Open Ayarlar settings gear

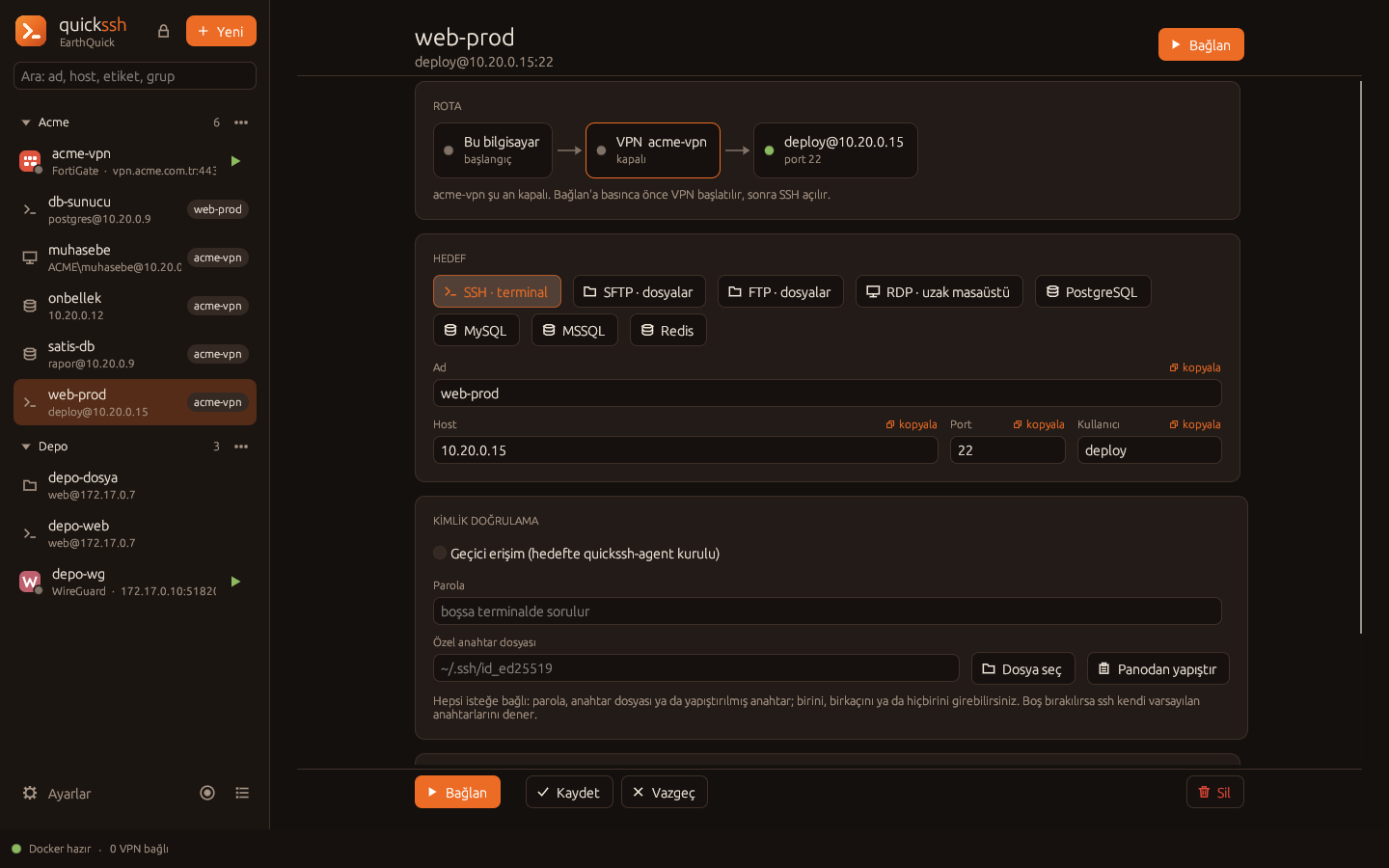coord(56,793)
